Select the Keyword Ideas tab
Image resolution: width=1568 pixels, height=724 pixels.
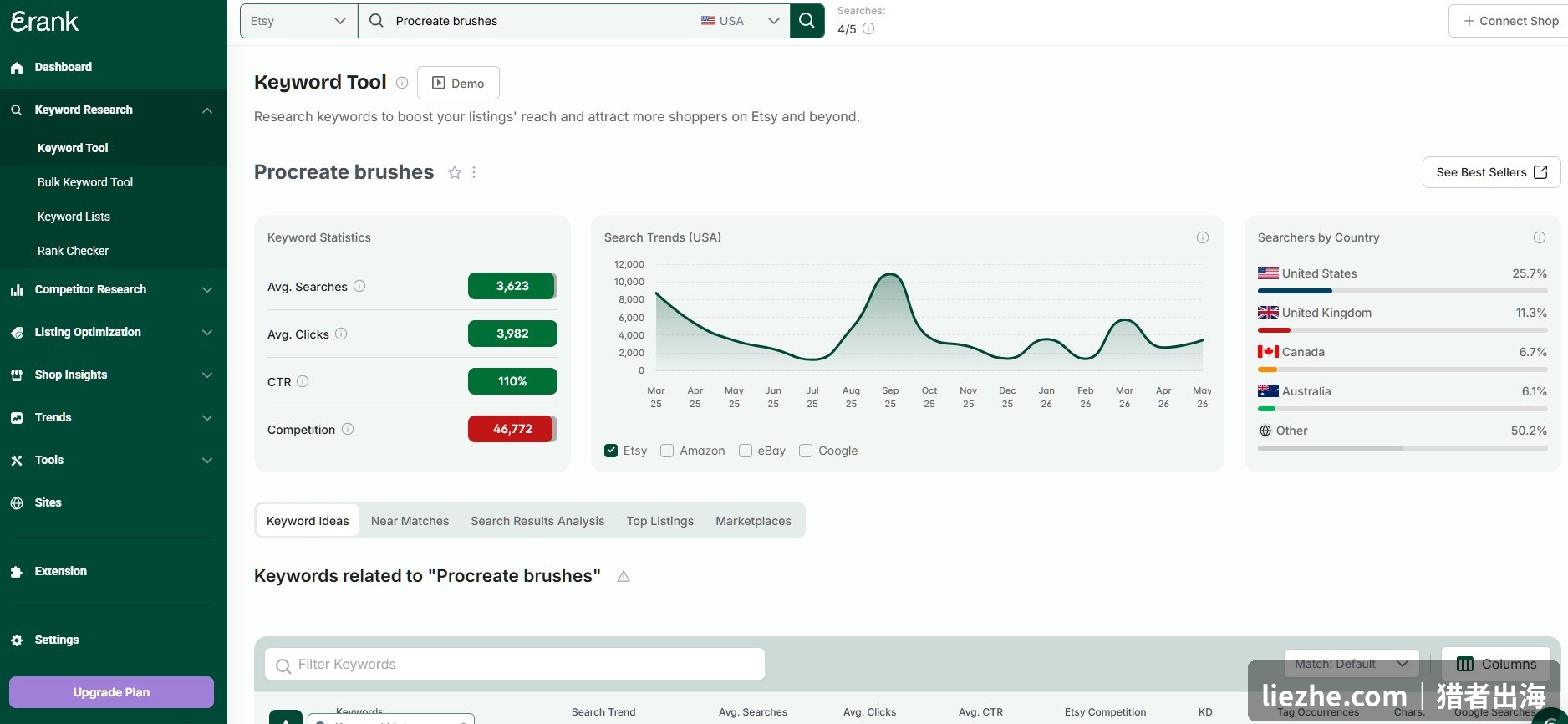pos(308,521)
